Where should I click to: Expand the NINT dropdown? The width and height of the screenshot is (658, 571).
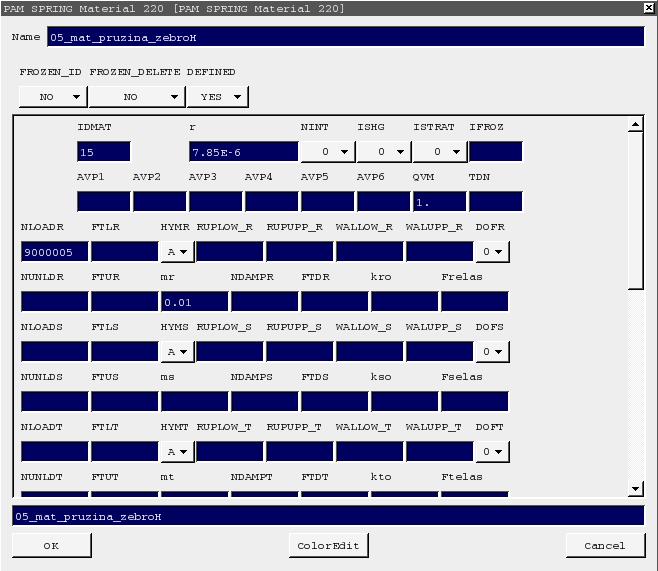(328, 151)
